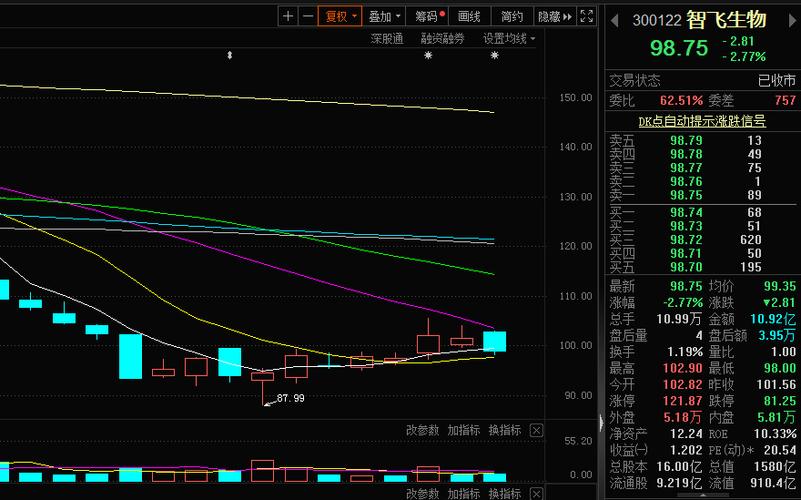Click 流值 value 910.4亿
This screenshot has width=801, height=500.
point(773,483)
